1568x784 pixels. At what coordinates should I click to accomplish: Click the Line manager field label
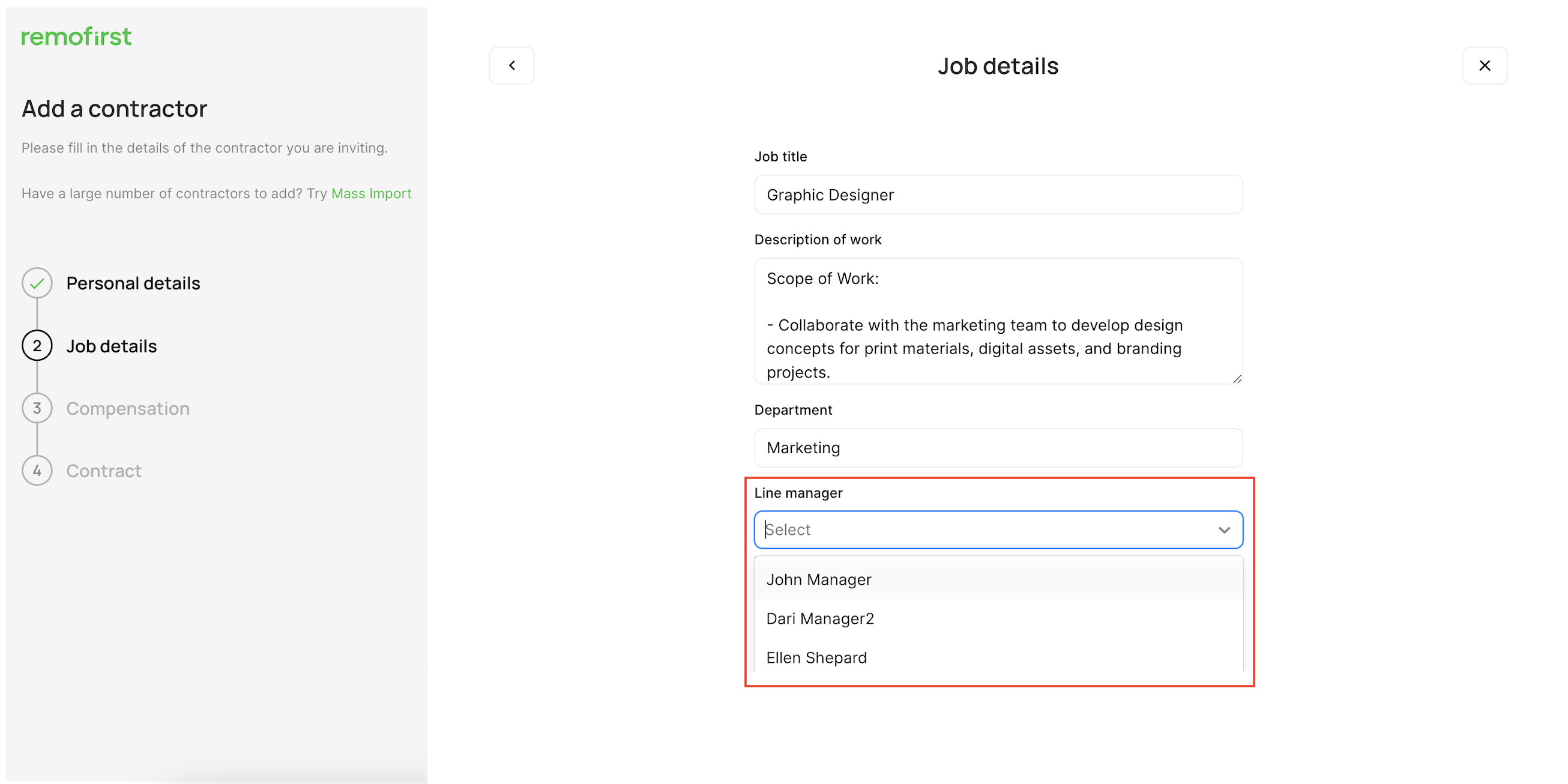click(x=798, y=493)
